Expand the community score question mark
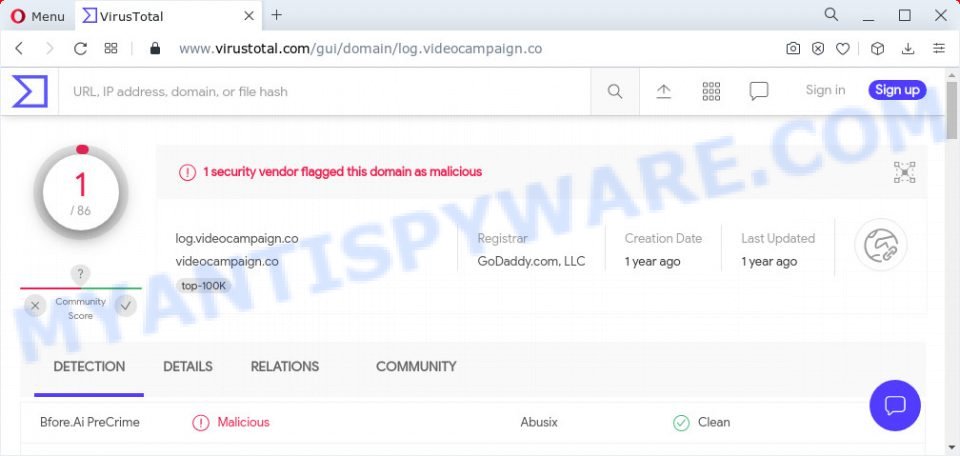 80,274
